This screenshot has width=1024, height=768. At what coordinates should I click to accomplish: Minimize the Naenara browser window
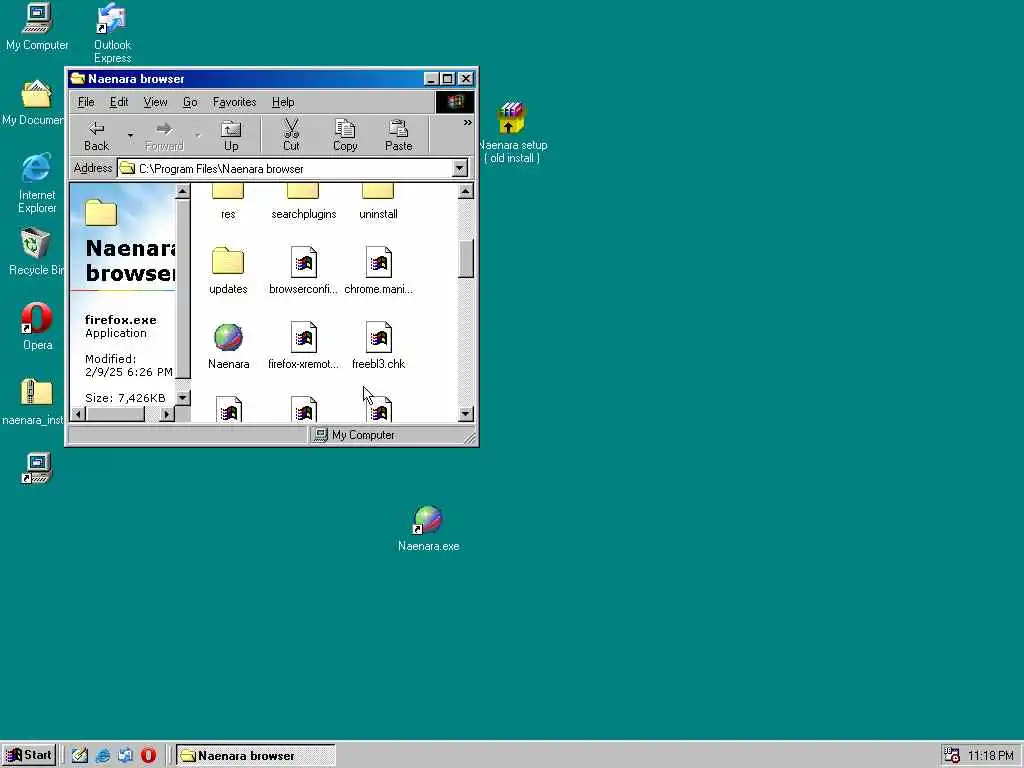coord(431,79)
